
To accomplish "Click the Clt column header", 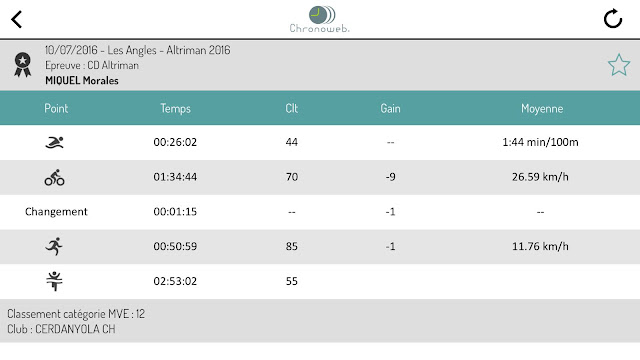I will (291, 108).
